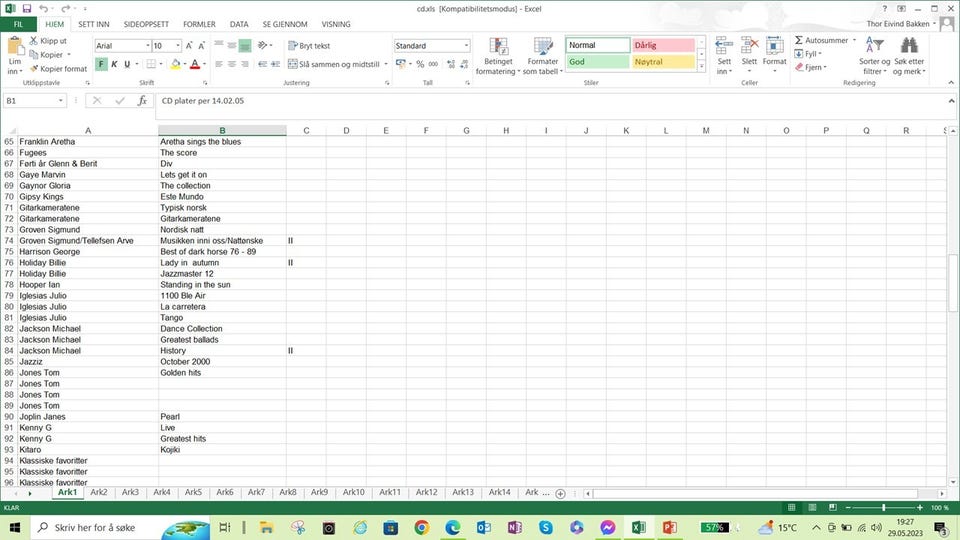Click the Save icon in quick access toolbar
Viewport: 960px width, 540px height.
[x=26, y=9]
